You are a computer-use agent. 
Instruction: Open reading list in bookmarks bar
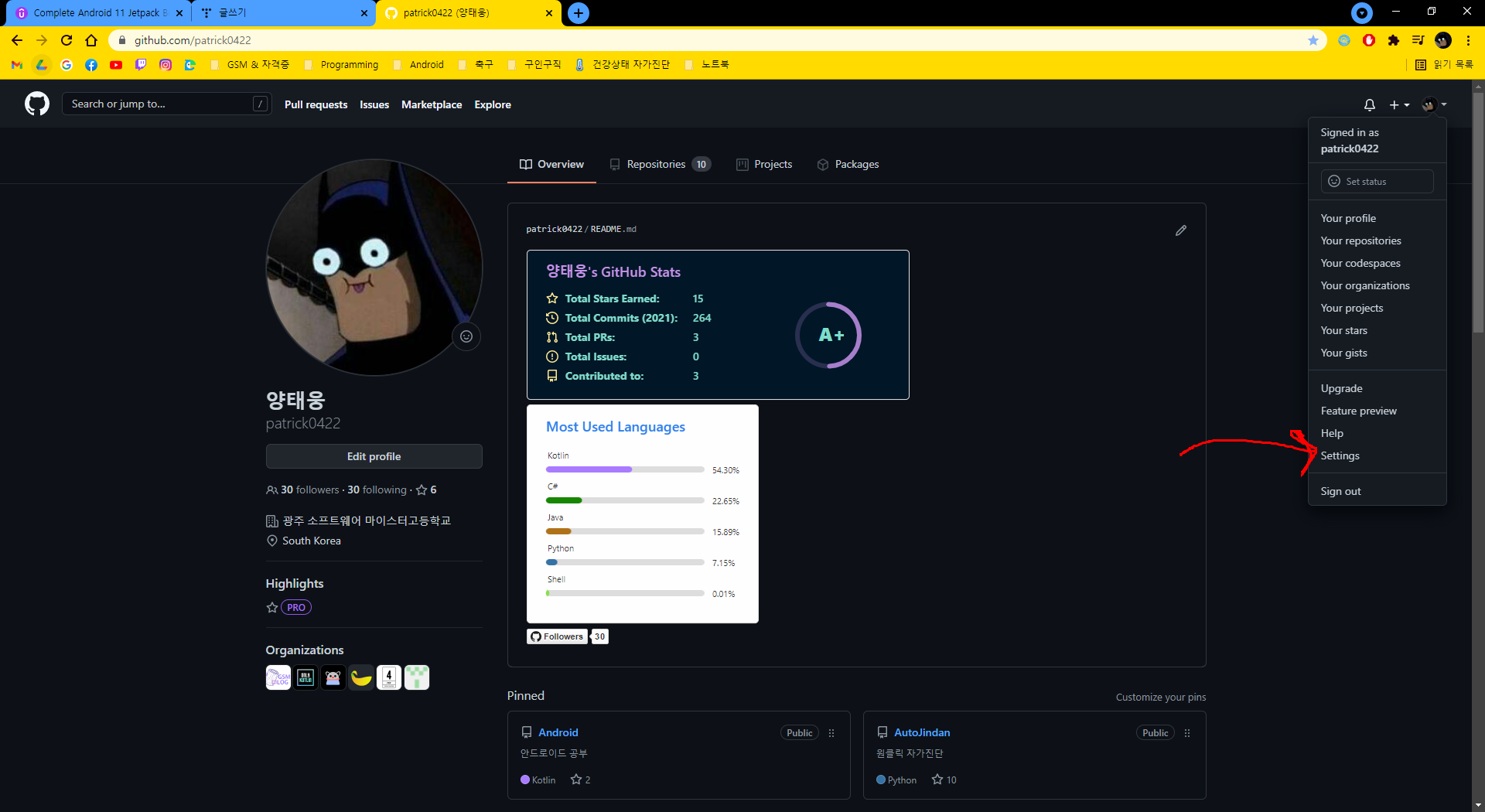coord(1444,65)
